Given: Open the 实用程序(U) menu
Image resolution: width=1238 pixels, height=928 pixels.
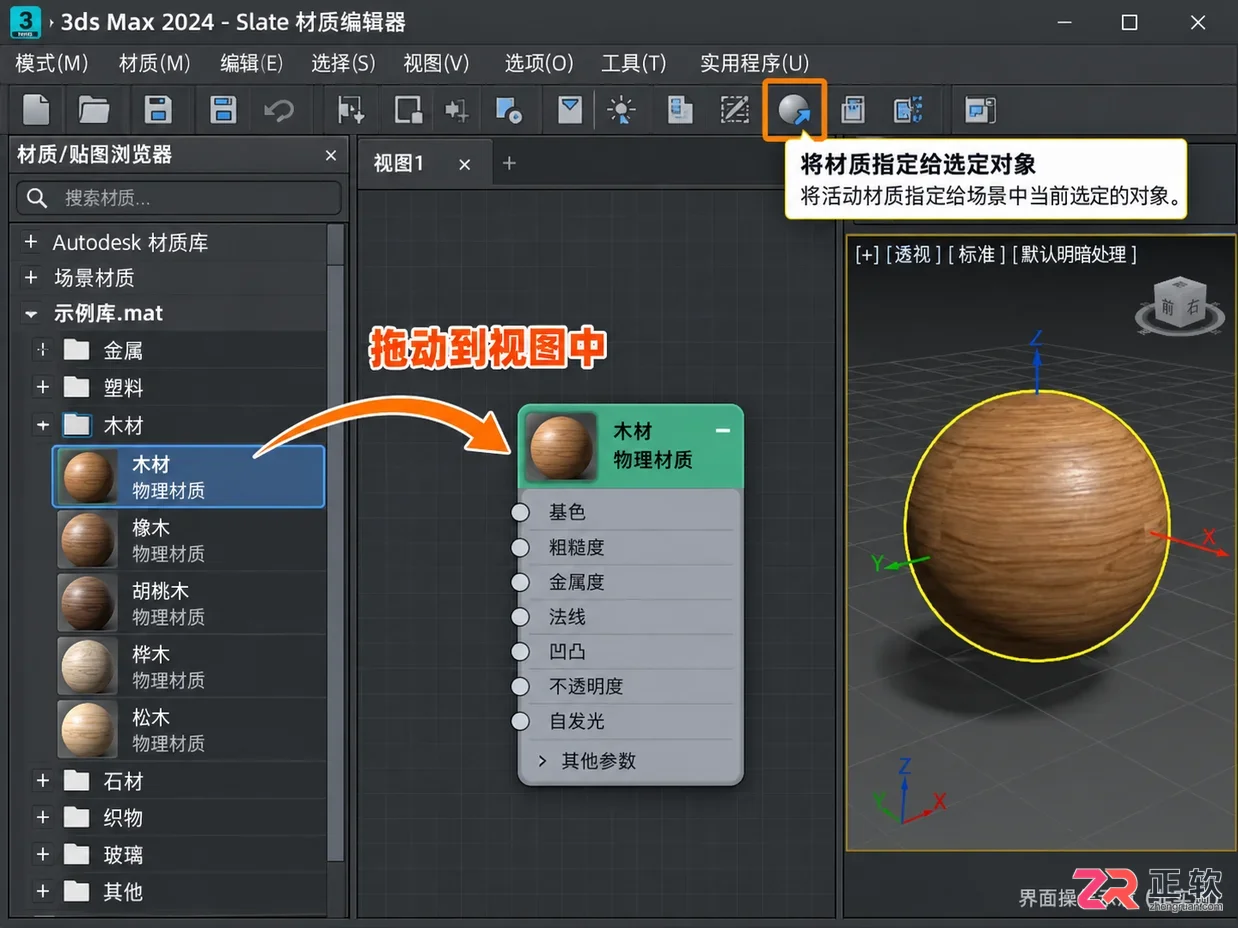Looking at the screenshot, I should click(754, 63).
